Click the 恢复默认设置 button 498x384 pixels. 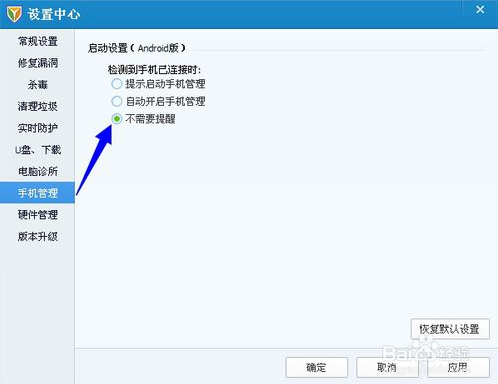coord(450,329)
